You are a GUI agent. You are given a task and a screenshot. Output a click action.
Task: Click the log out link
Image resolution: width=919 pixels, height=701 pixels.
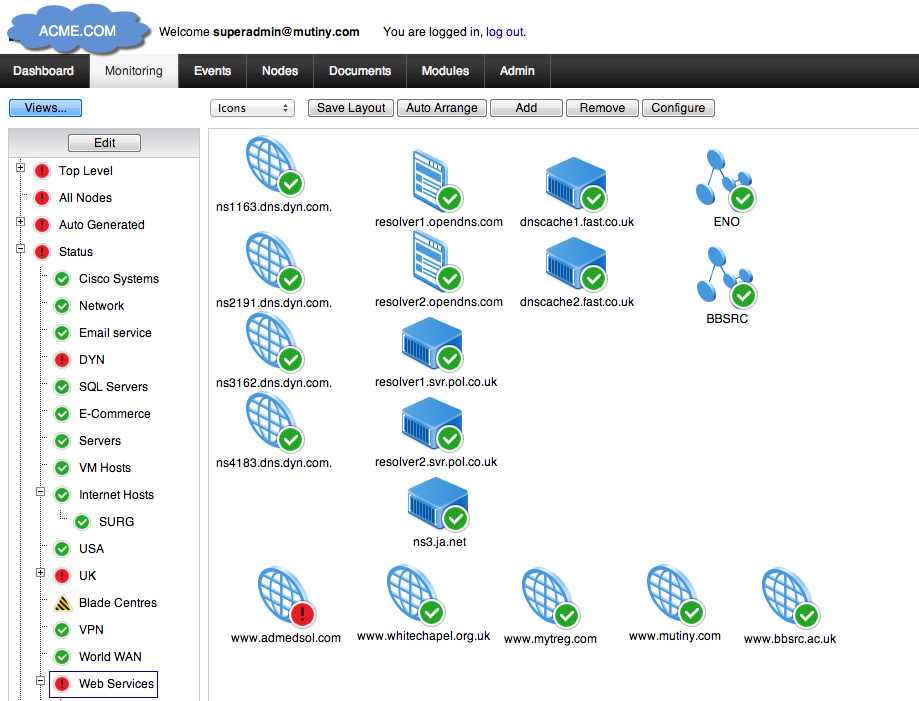504,31
